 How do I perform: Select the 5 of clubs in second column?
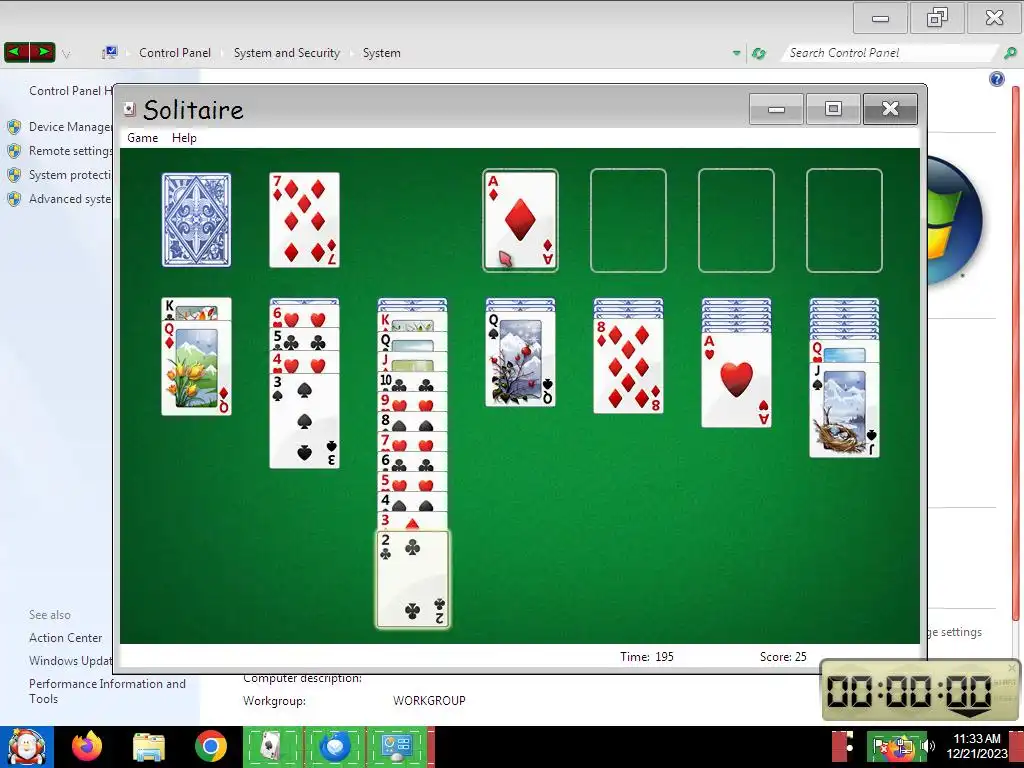coord(304,340)
